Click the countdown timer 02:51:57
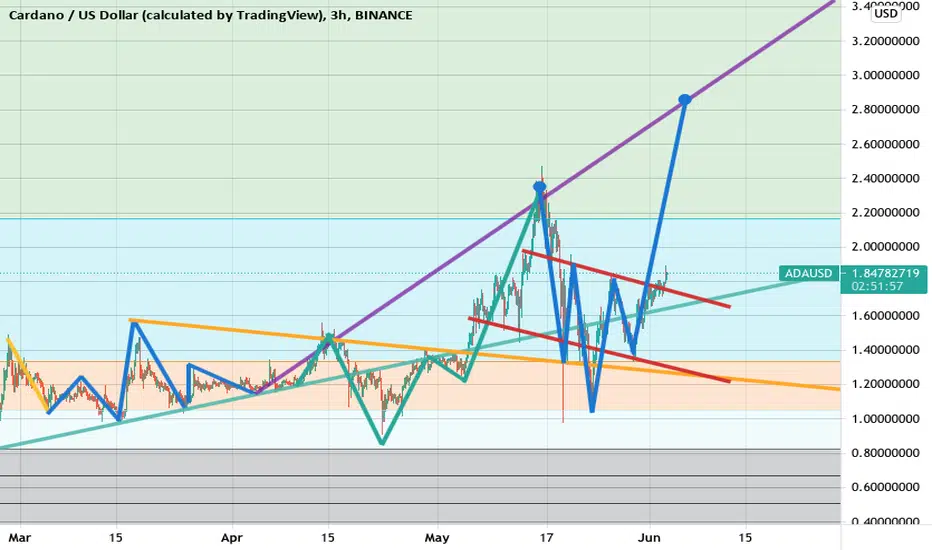This screenshot has width=932, height=550. (x=877, y=287)
